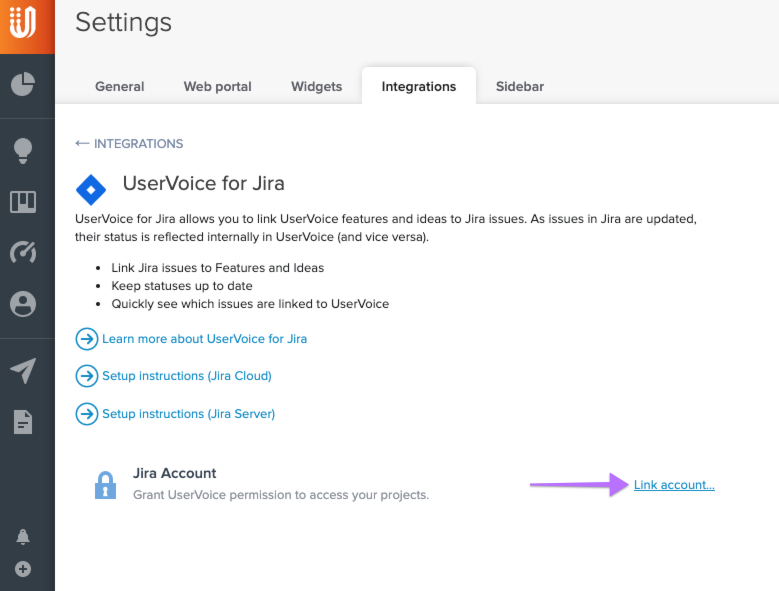Go to the lightbulb ideas icon
Image resolution: width=779 pixels, height=591 pixels.
pos(23,151)
